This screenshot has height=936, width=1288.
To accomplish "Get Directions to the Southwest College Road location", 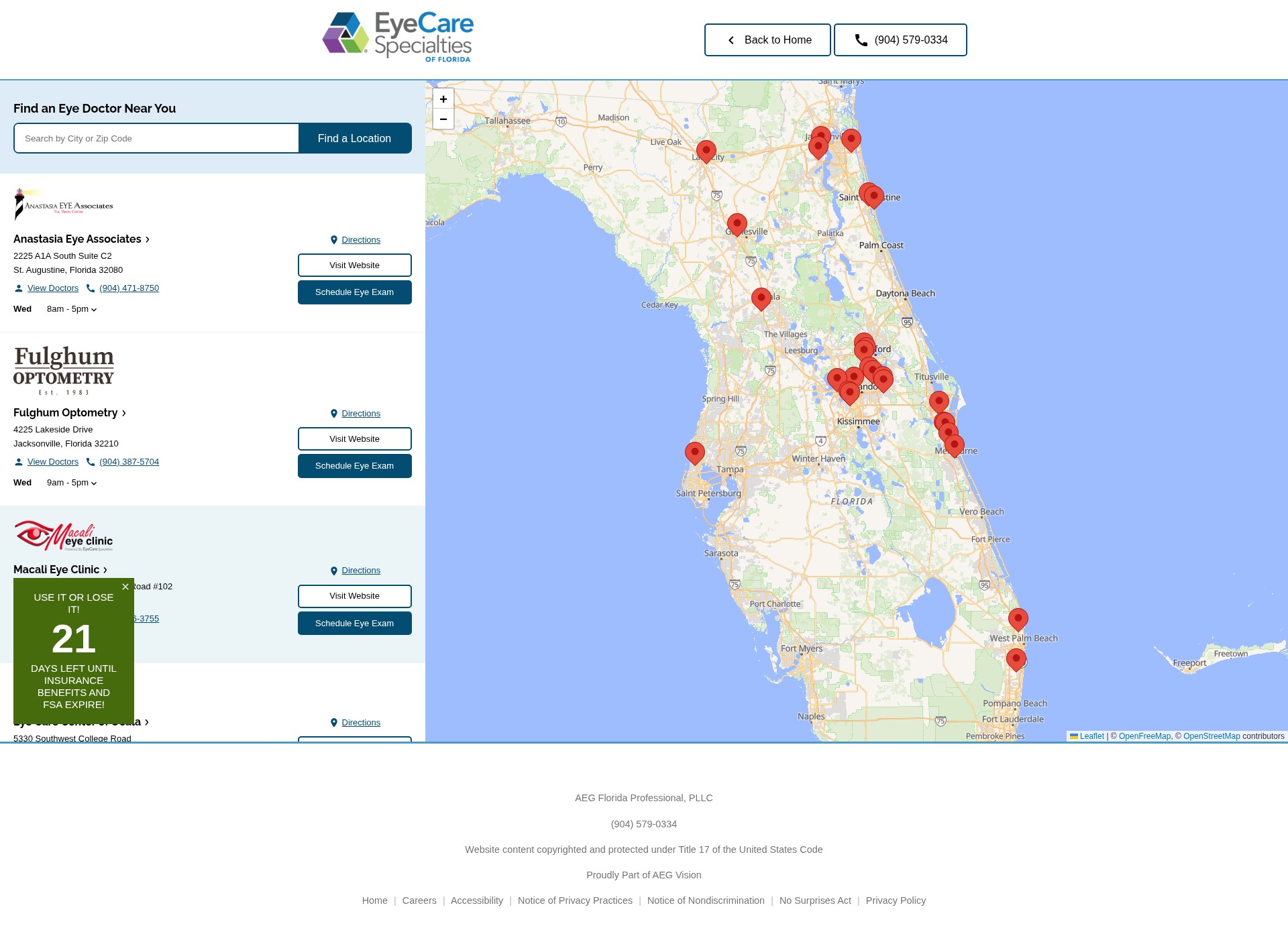I will (x=355, y=723).
